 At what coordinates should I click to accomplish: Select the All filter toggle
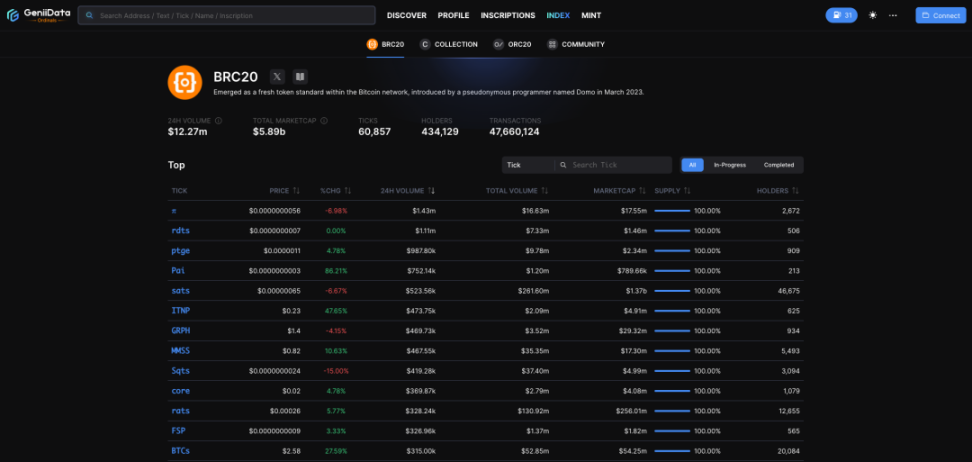(692, 165)
